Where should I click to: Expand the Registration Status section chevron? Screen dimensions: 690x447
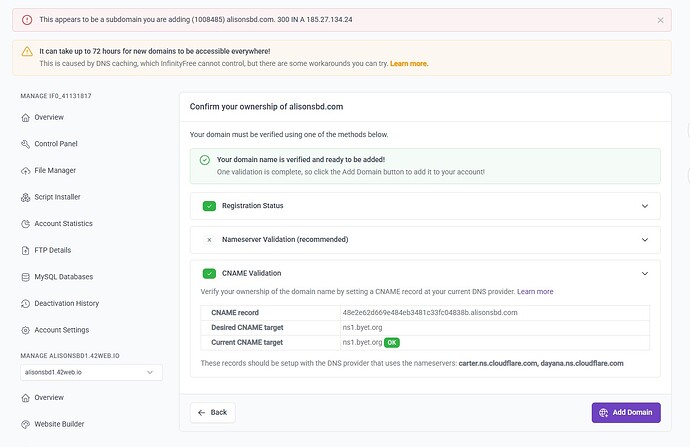point(644,206)
